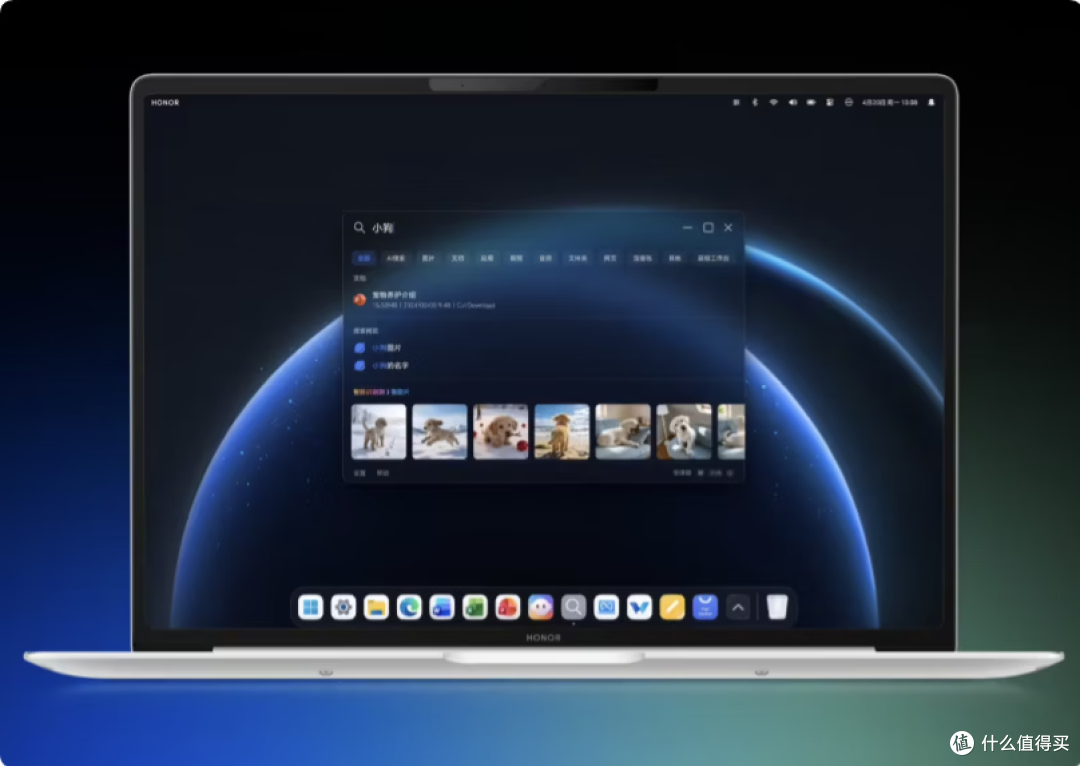Image resolution: width=1080 pixels, height=766 pixels.
Task: Switch to the 文档 filter tab
Action: tap(457, 258)
